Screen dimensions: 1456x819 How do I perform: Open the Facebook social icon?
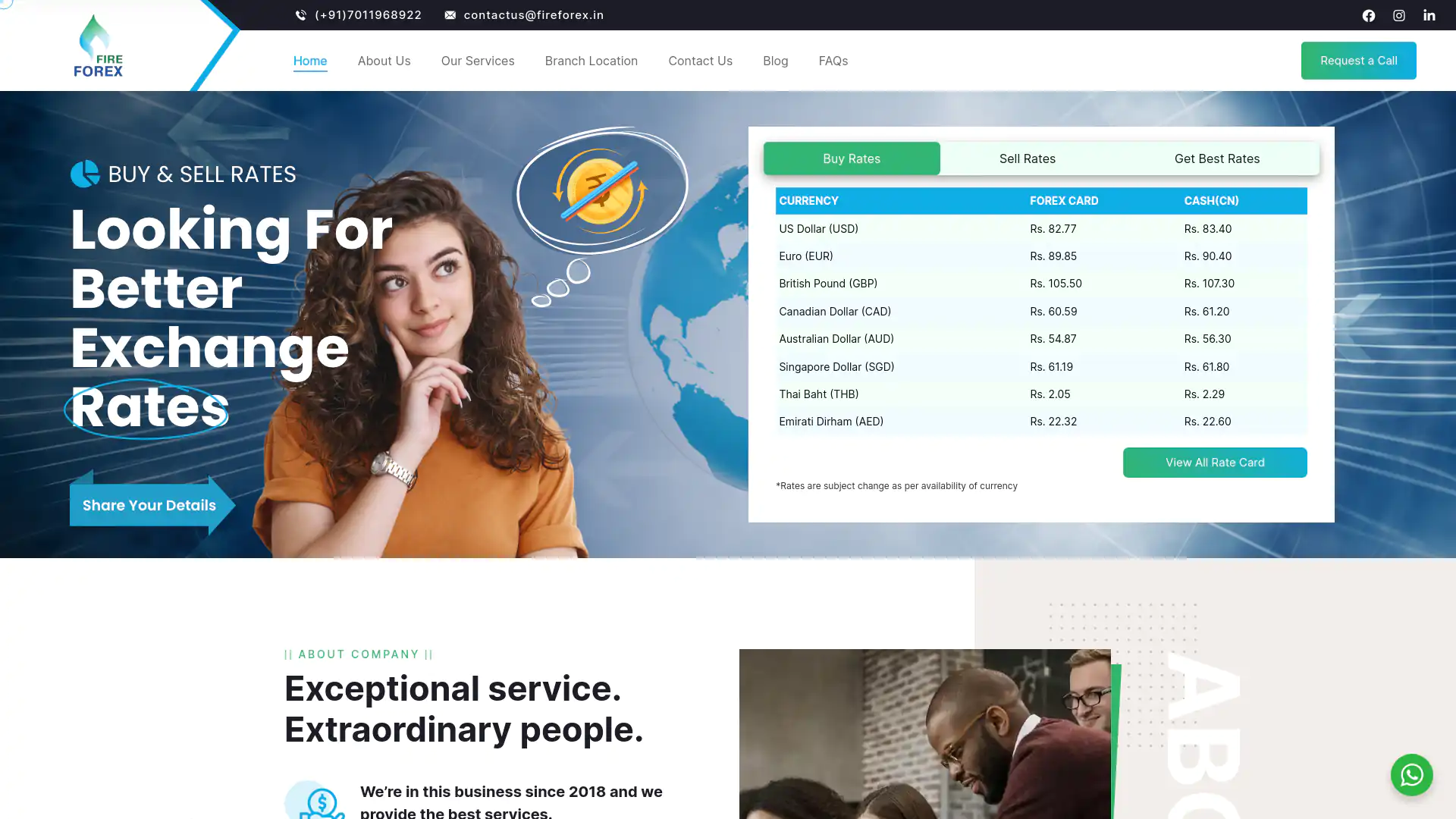pos(1368,15)
